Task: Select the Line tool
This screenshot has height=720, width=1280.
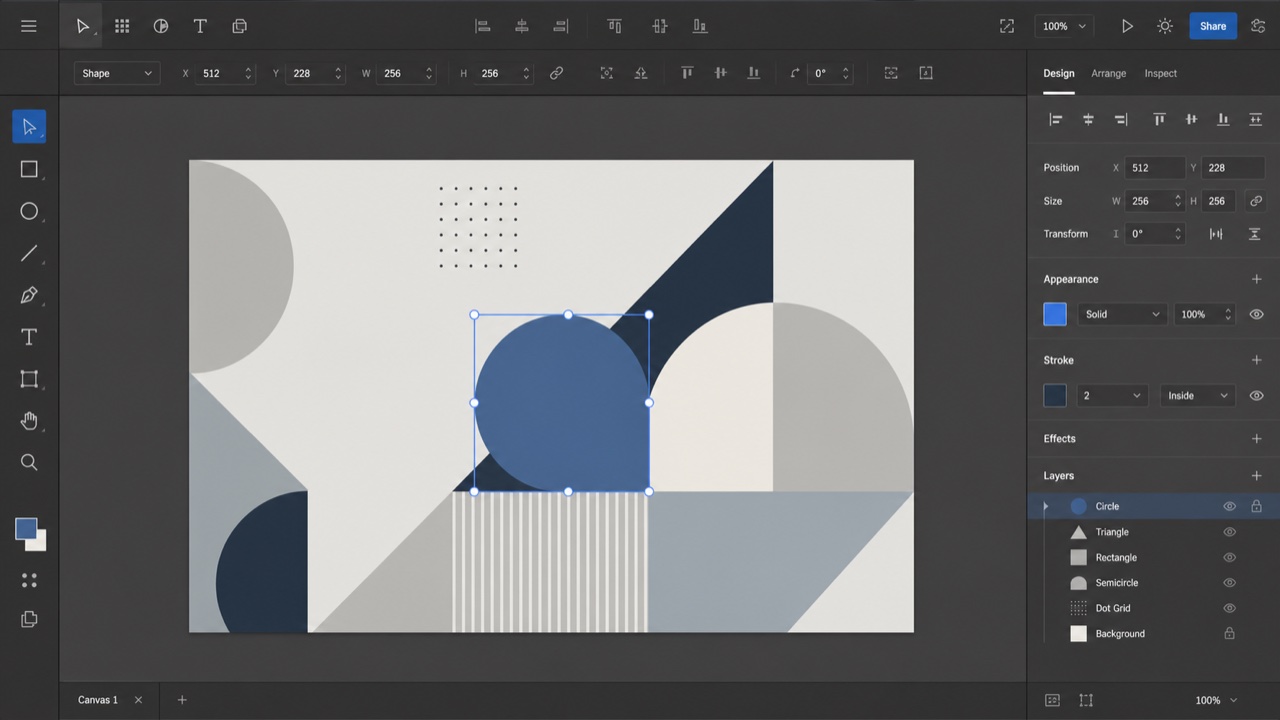Action: point(29,253)
